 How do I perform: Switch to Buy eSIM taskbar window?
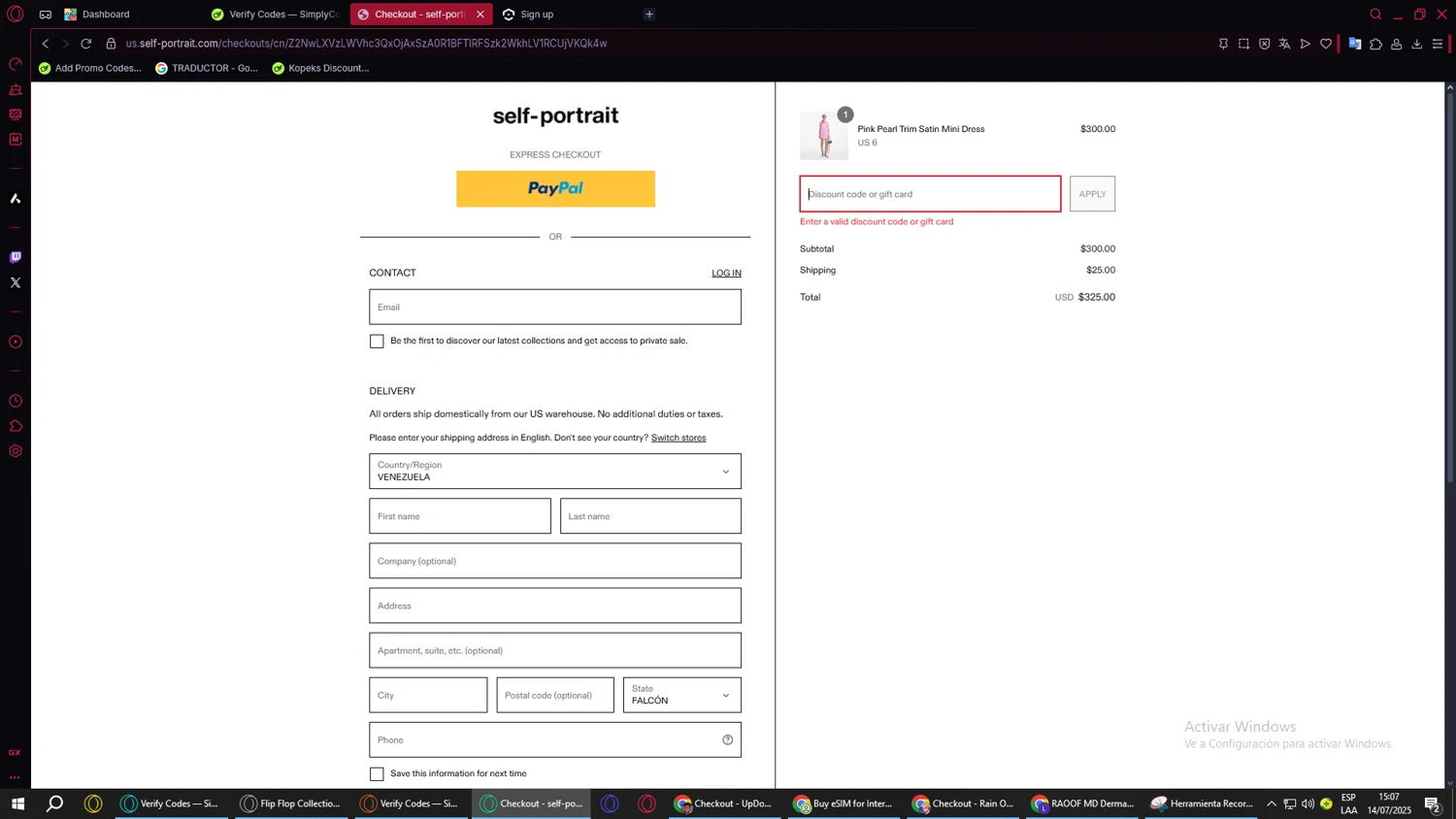[843, 803]
